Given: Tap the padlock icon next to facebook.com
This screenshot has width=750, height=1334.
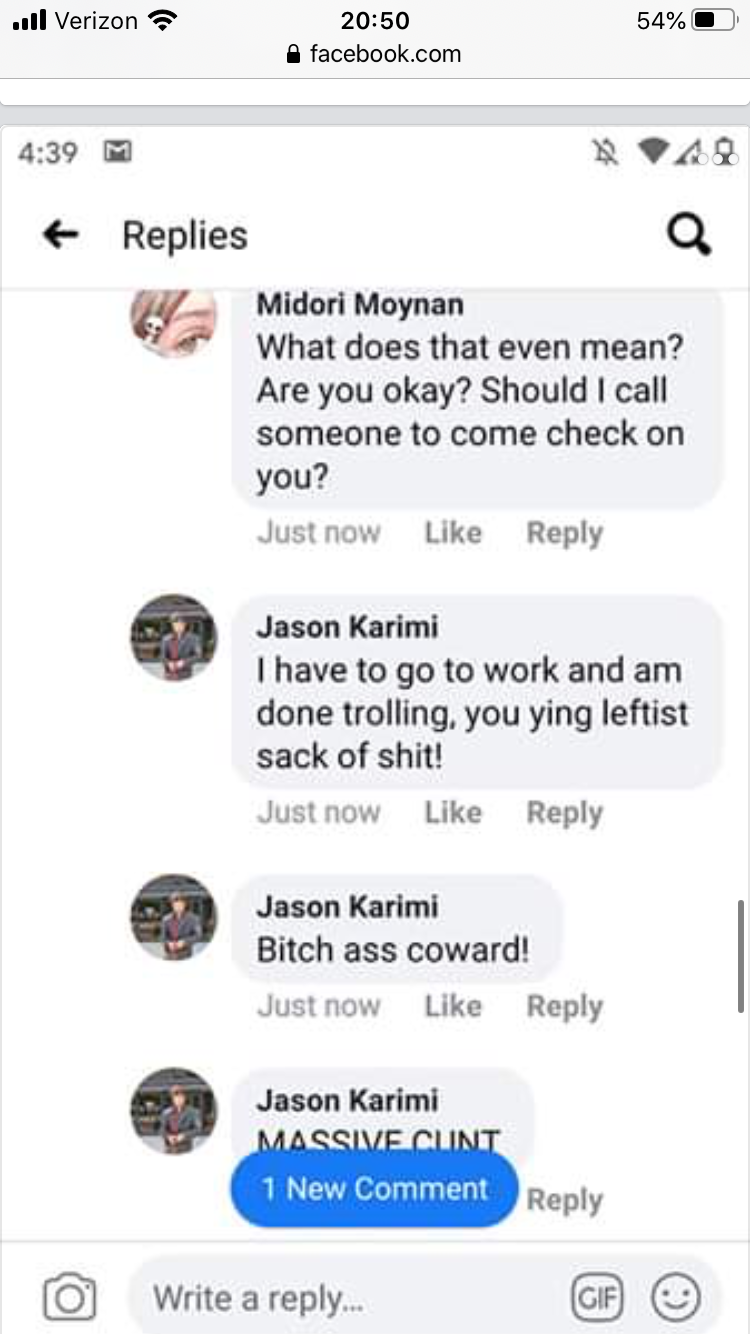Looking at the screenshot, I should [x=293, y=54].
